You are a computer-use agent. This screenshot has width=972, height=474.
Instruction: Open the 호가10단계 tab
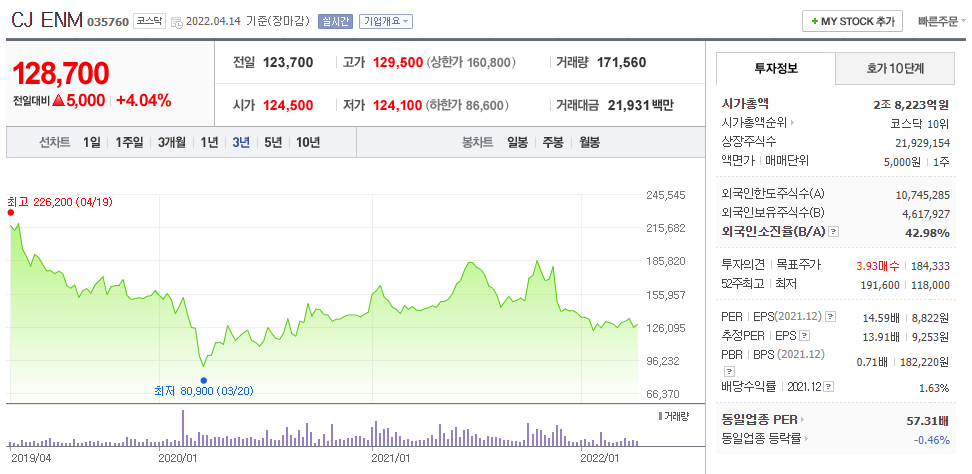tap(895, 69)
